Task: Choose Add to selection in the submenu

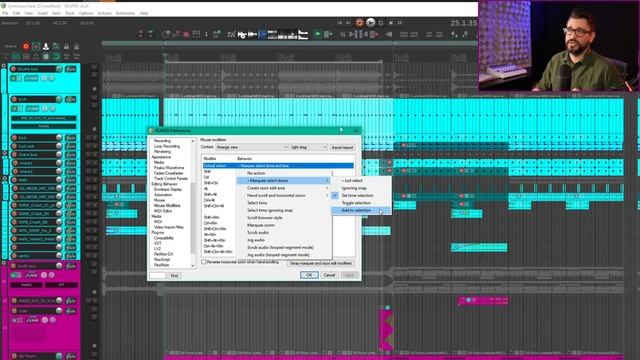Action: click(x=360, y=210)
